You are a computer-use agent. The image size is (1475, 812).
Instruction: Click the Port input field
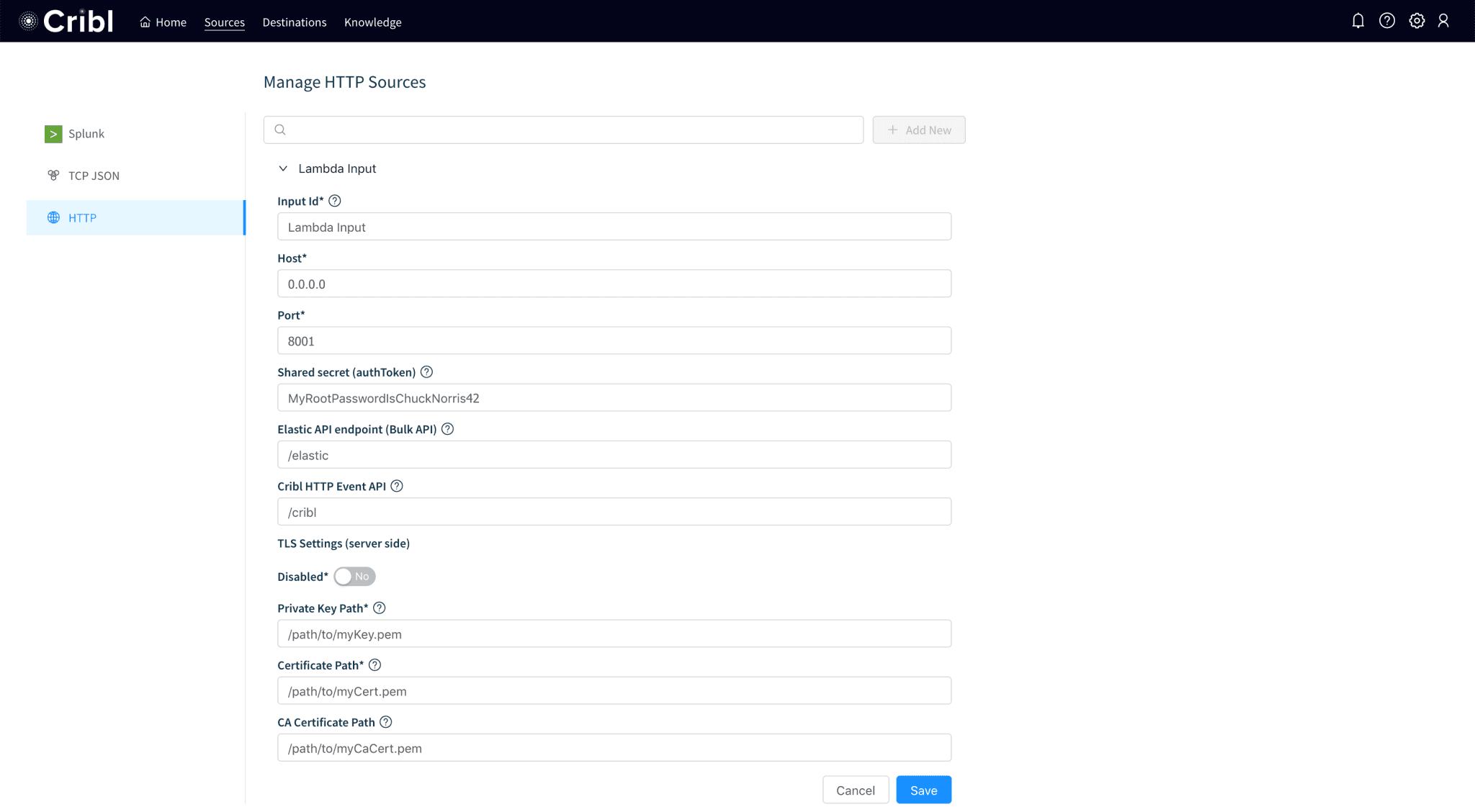(x=614, y=341)
